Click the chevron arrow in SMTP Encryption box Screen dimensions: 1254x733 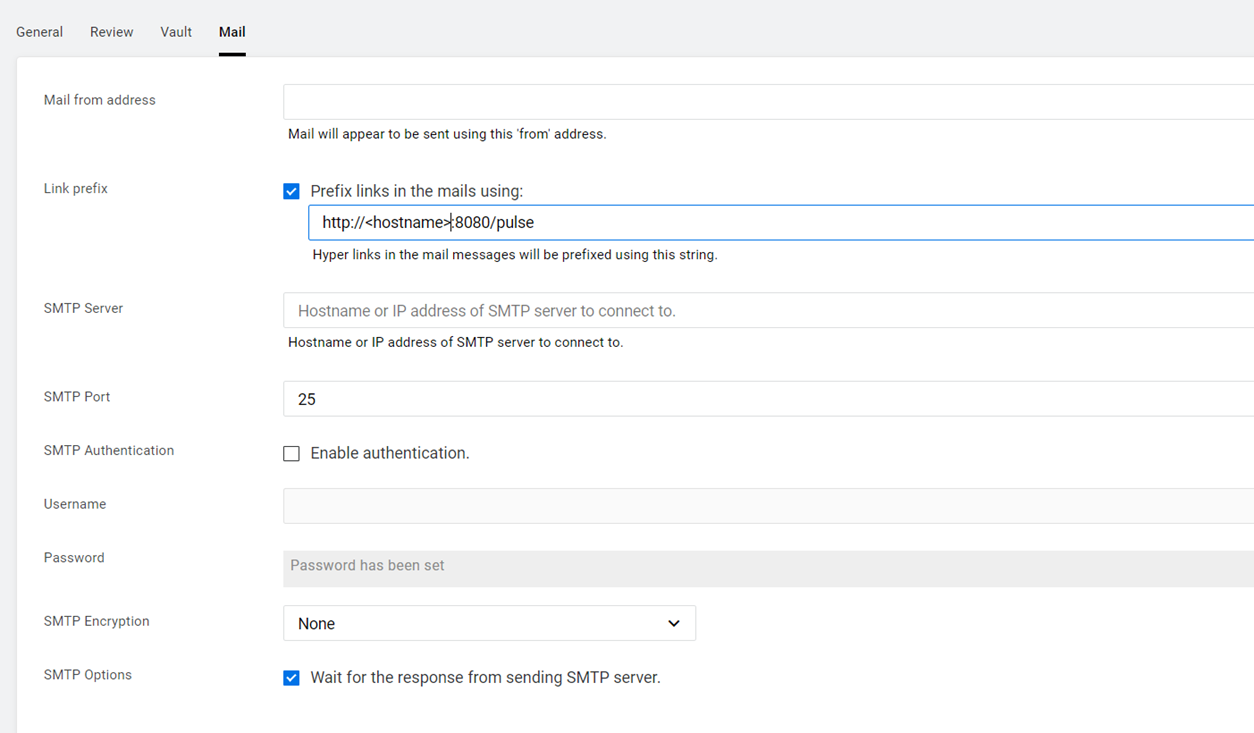point(674,623)
